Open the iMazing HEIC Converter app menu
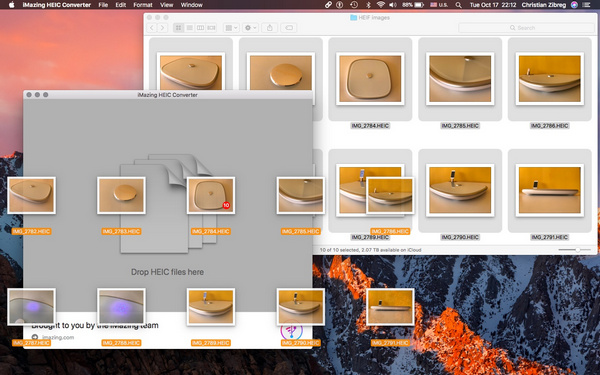 (x=57, y=5)
